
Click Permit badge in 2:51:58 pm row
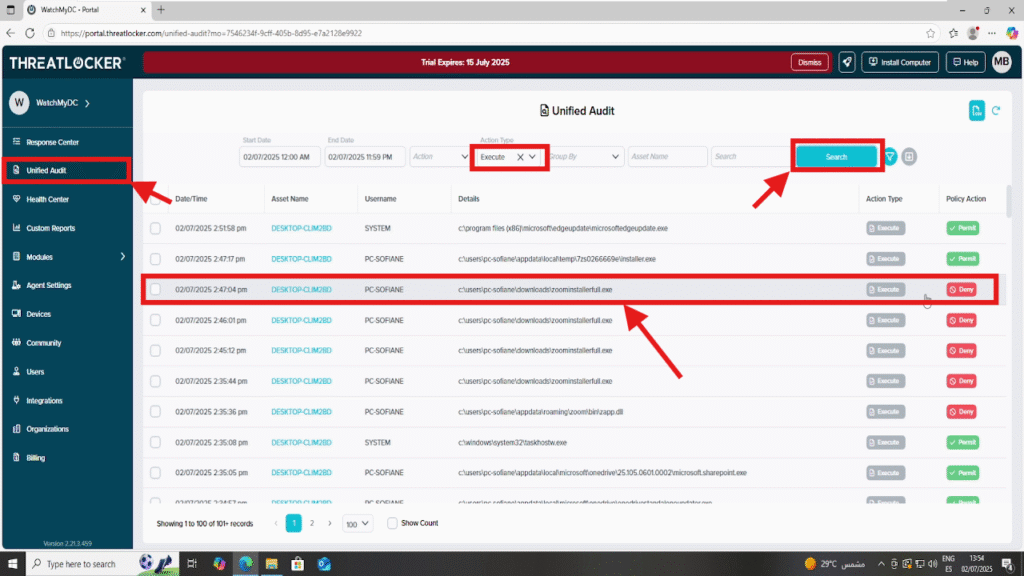click(x=963, y=229)
